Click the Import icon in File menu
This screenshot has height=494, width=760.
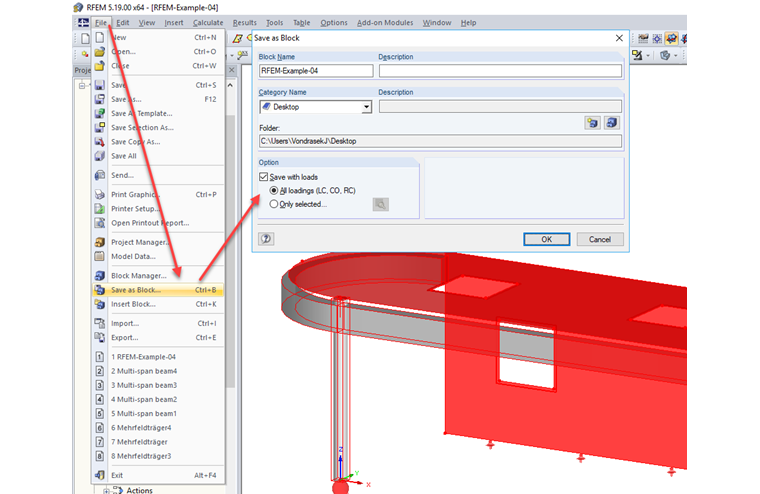tap(100, 323)
